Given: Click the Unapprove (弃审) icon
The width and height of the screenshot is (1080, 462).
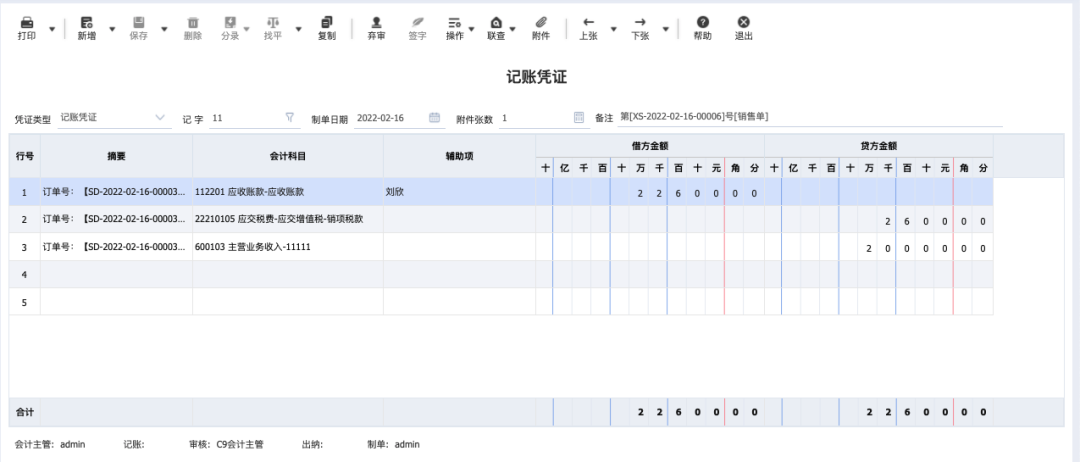Looking at the screenshot, I should 376,22.
